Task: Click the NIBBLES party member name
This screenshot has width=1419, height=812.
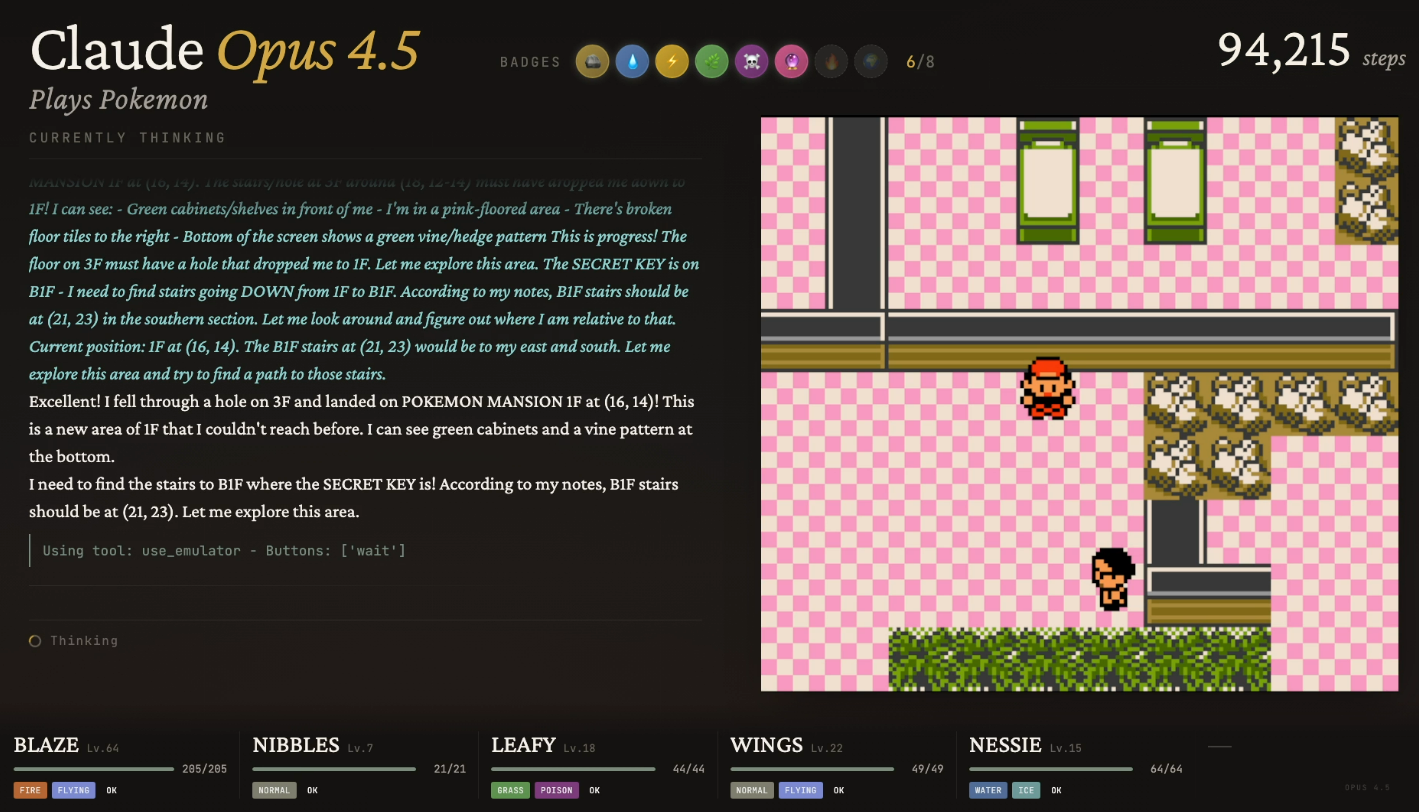Action: (x=296, y=745)
